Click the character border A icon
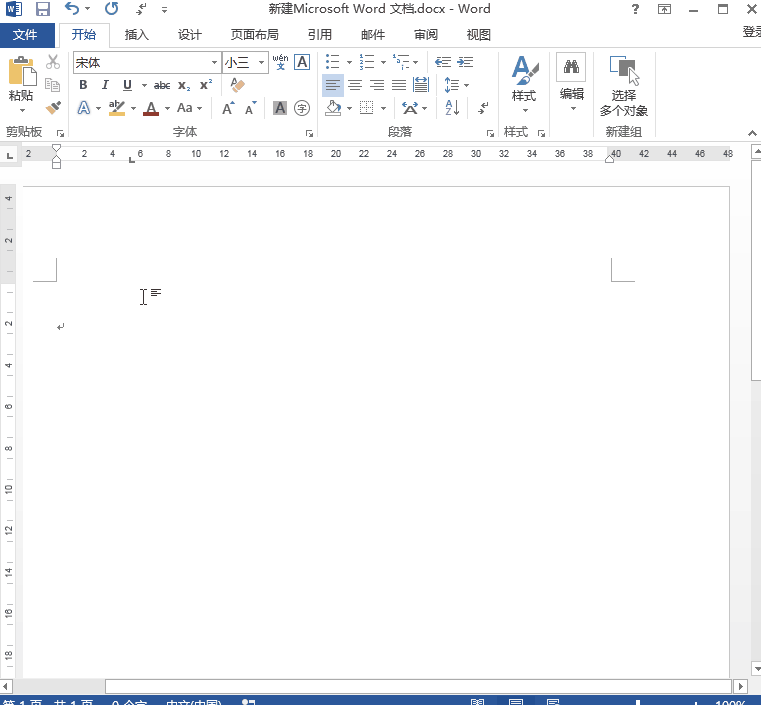Screen dimensions: 761x705 coord(302,62)
